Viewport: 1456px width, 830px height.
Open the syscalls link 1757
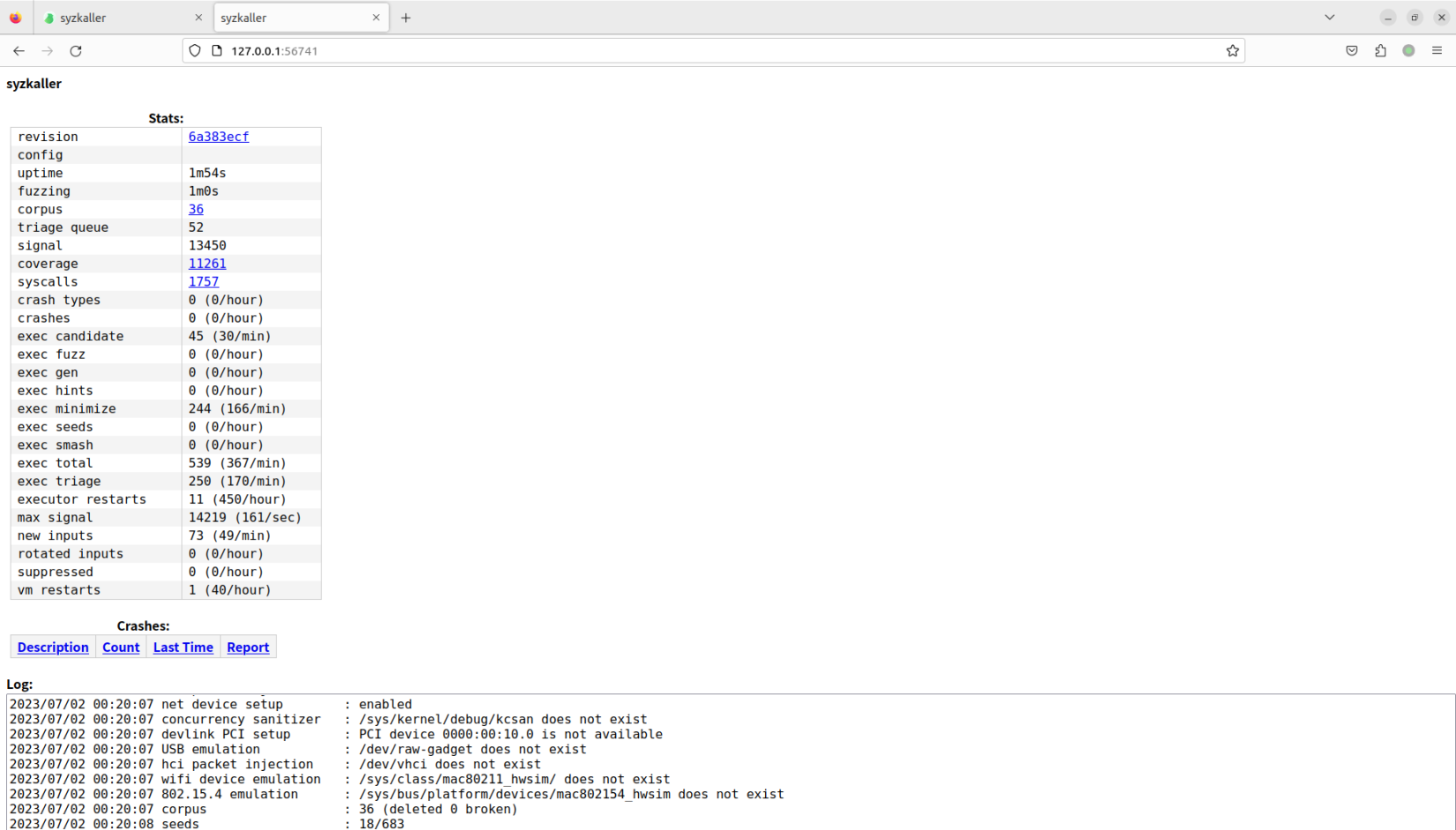point(204,282)
